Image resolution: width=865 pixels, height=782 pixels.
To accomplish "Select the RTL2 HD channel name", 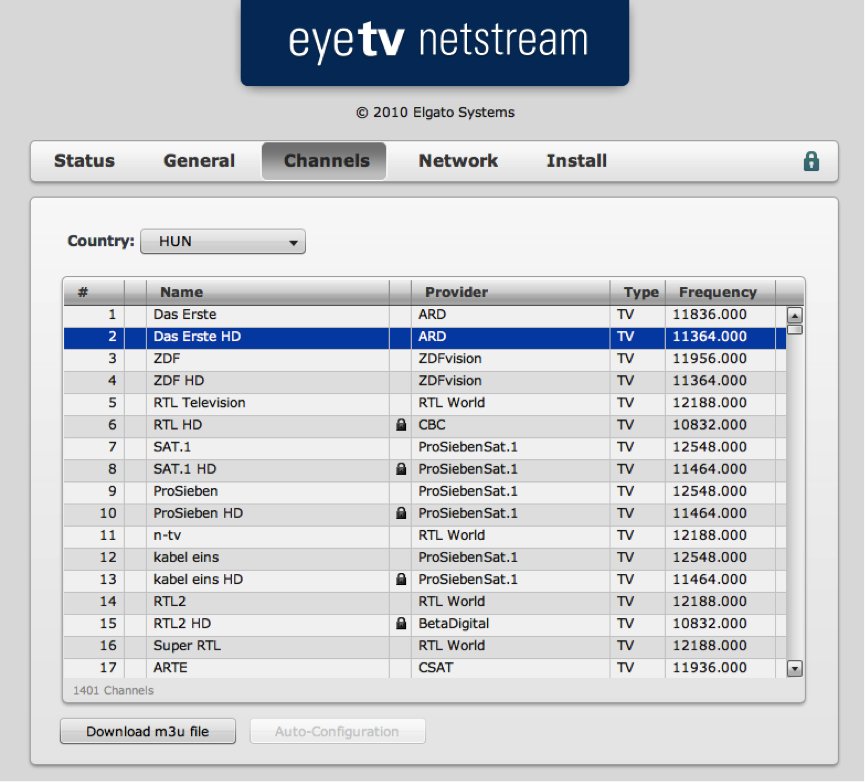I will [182, 623].
